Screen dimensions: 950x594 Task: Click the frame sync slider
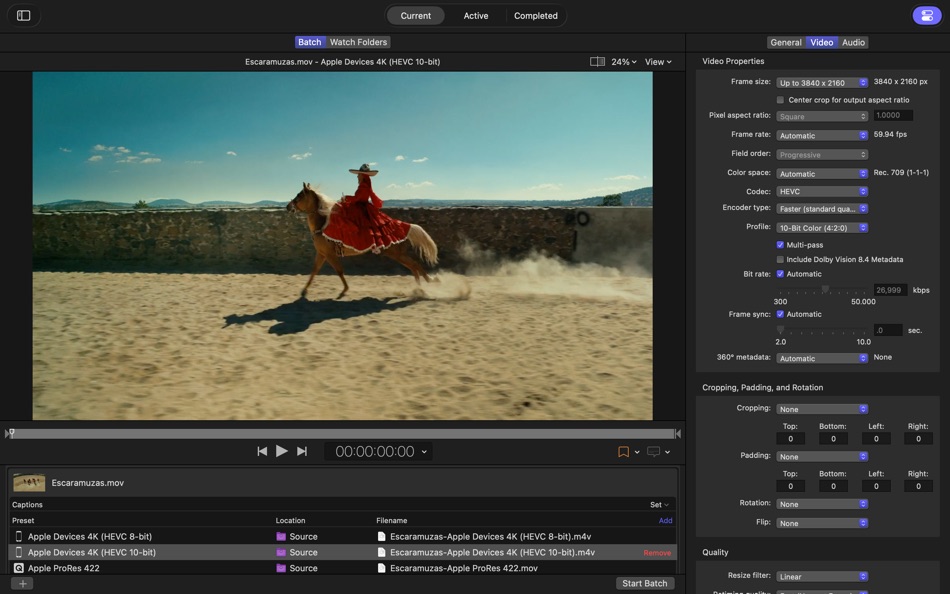(x=822, y=330)
